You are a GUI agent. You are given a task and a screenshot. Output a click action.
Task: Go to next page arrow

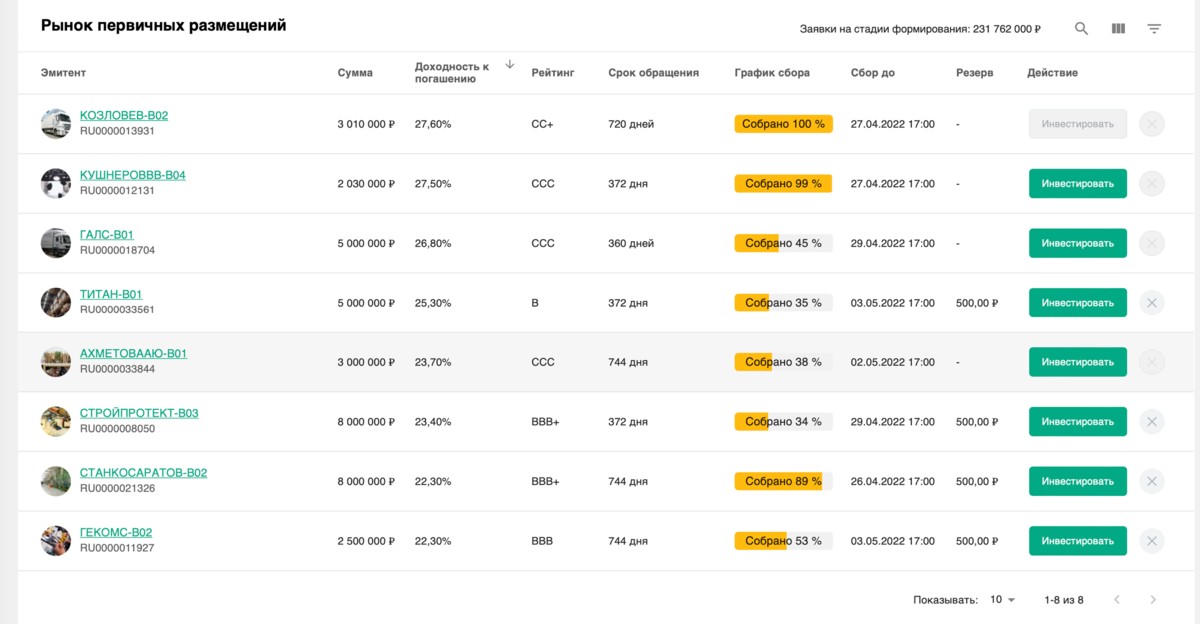point(1153,600)
